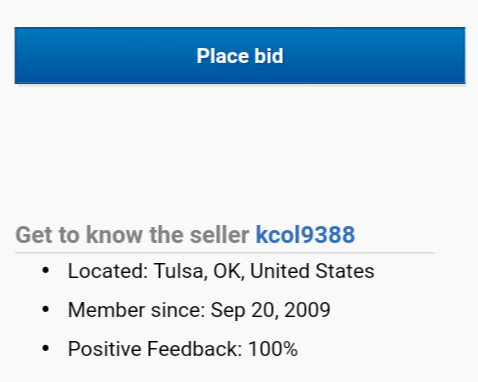Click the word 'seller' in heading
This screenshot has height=382, width=478.
[219, 235]
